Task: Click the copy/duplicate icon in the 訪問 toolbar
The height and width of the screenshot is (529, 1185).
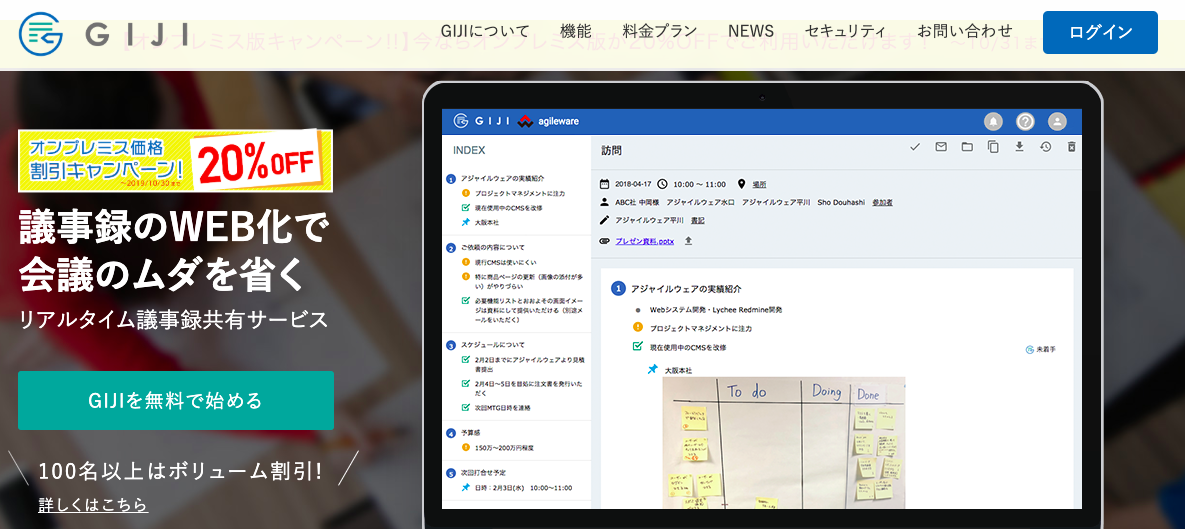Action: (x=993, y=147)
